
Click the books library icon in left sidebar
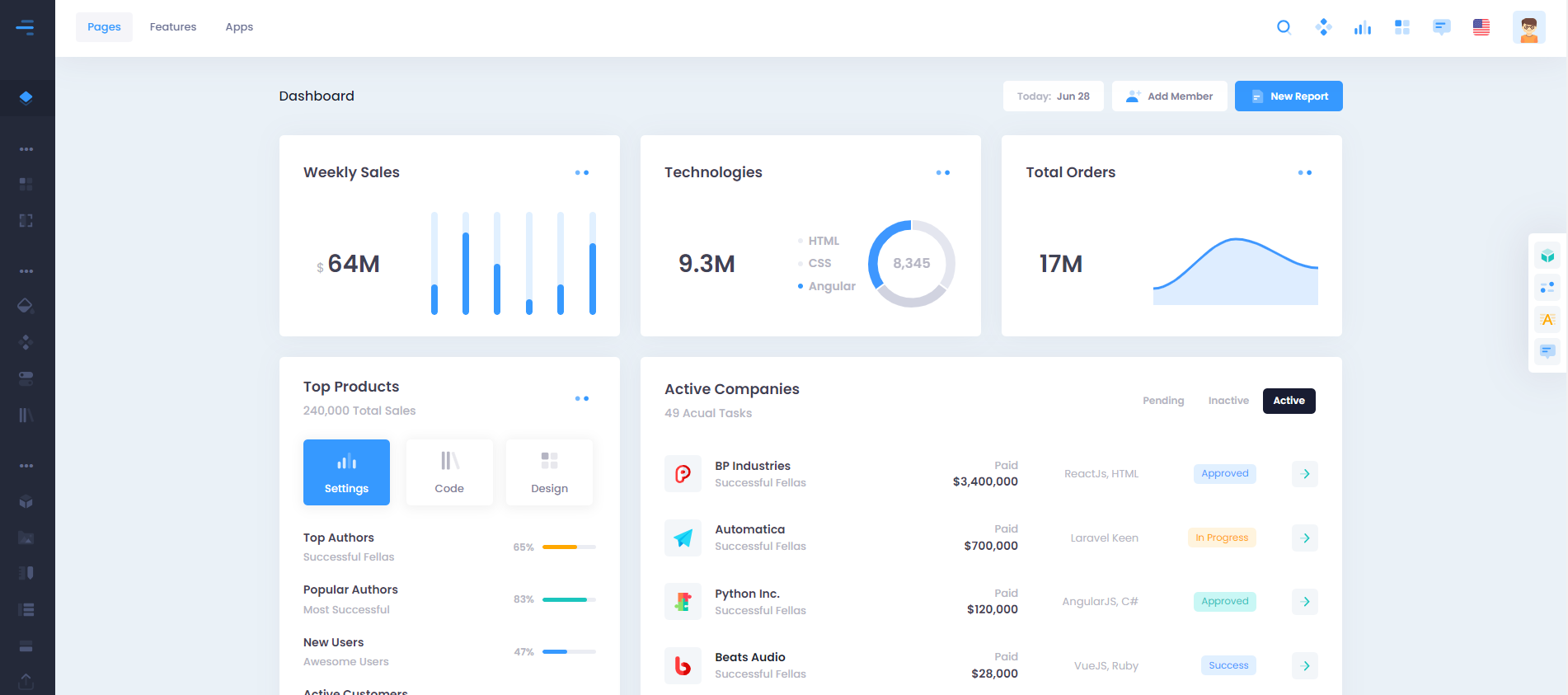(x=26, y=415)
